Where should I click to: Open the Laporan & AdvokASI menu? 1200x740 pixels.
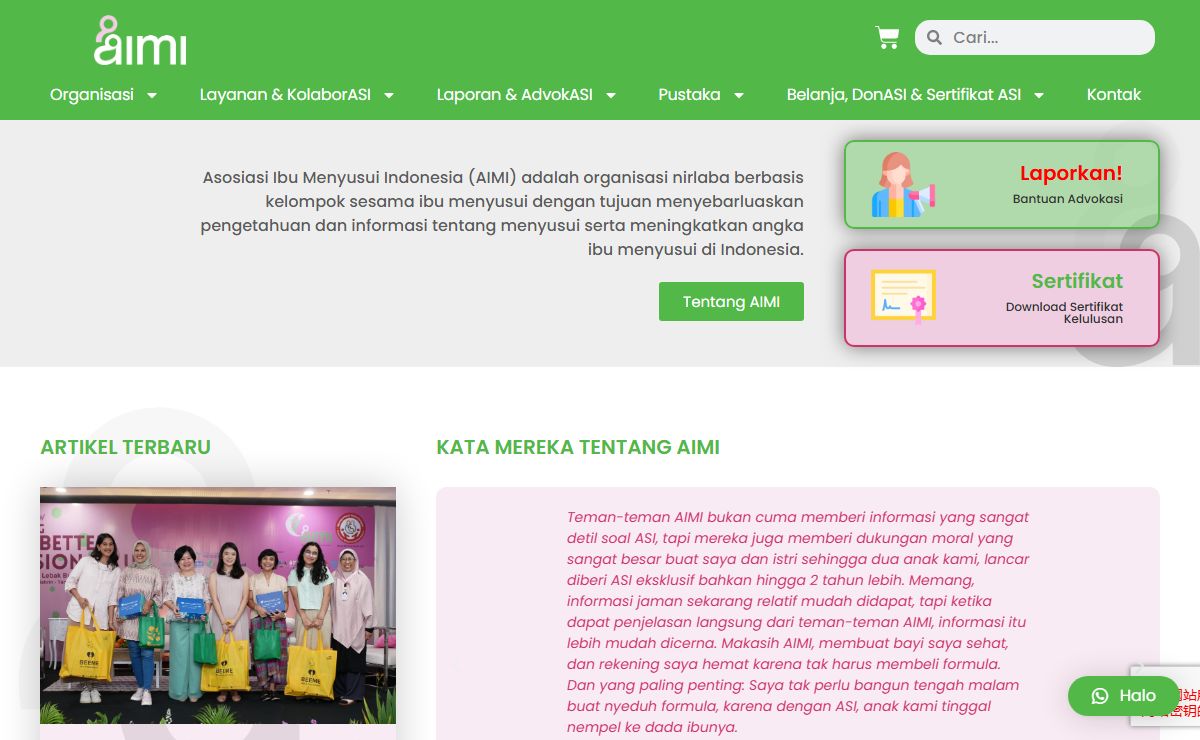(514, 95)
